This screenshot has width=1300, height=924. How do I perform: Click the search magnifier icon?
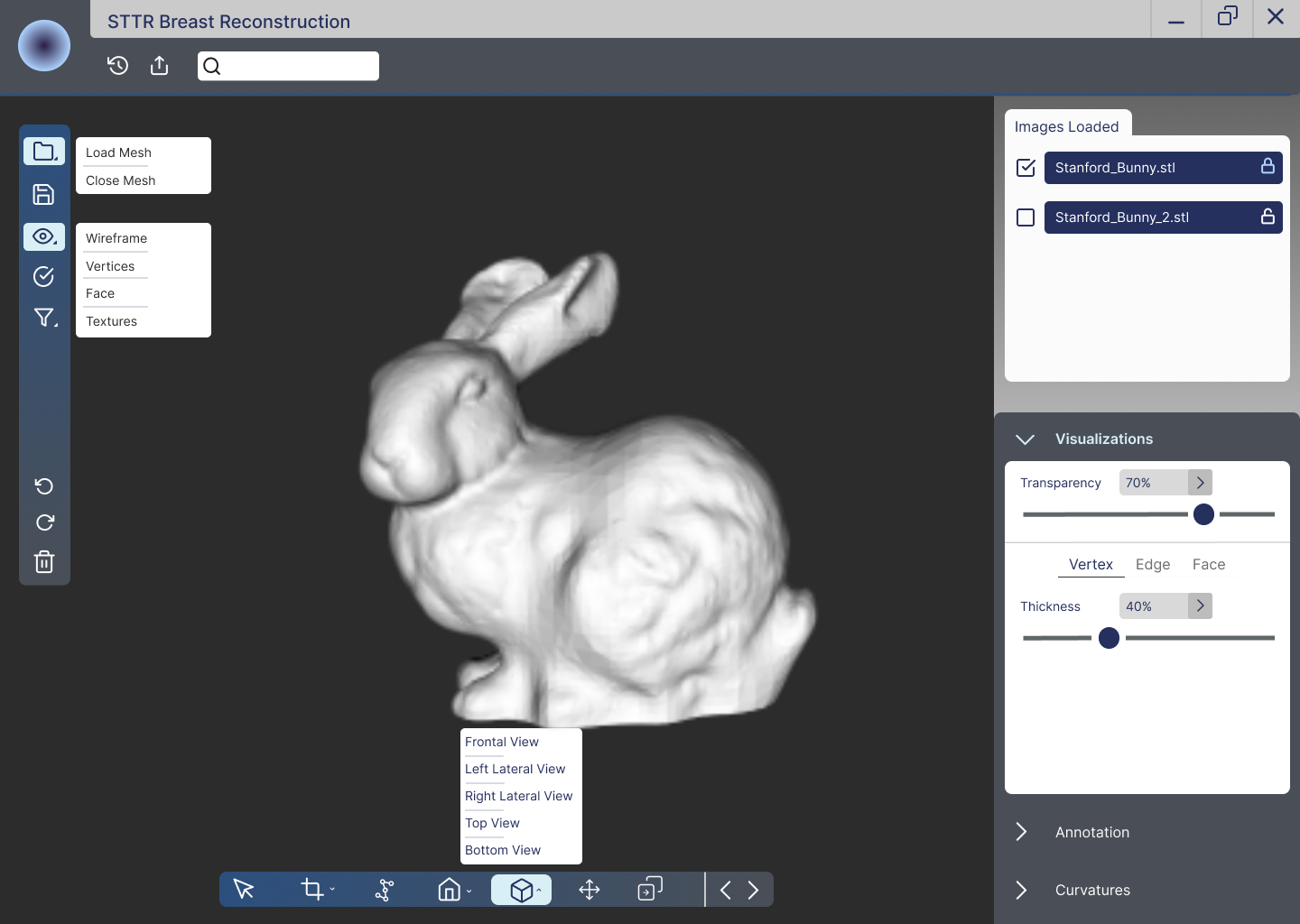(212, 66)
